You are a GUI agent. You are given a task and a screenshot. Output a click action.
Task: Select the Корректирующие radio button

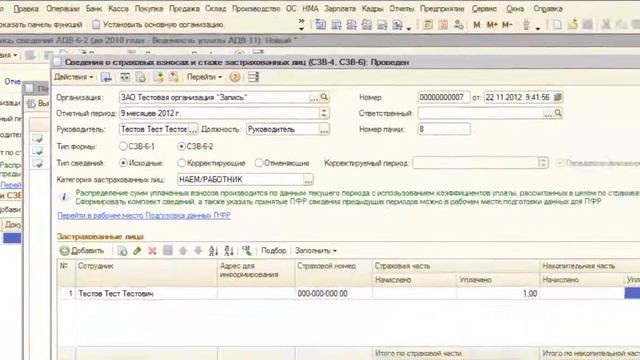click(182, 163)
